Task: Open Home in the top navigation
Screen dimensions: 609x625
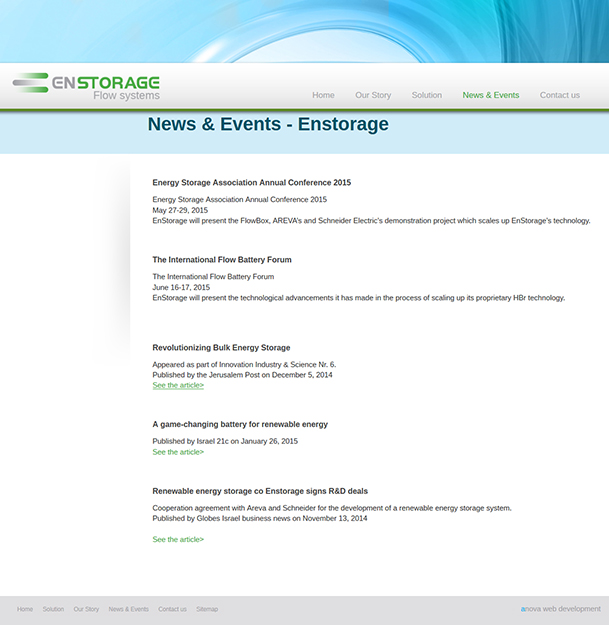Action: tap(323, 95)
